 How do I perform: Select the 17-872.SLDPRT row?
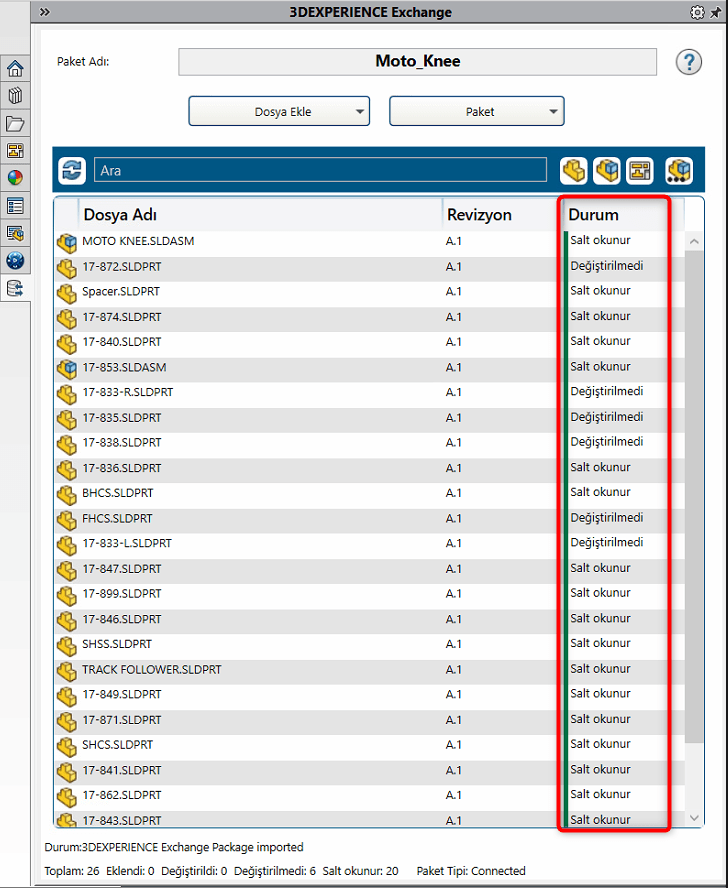(x=369, y=268)
